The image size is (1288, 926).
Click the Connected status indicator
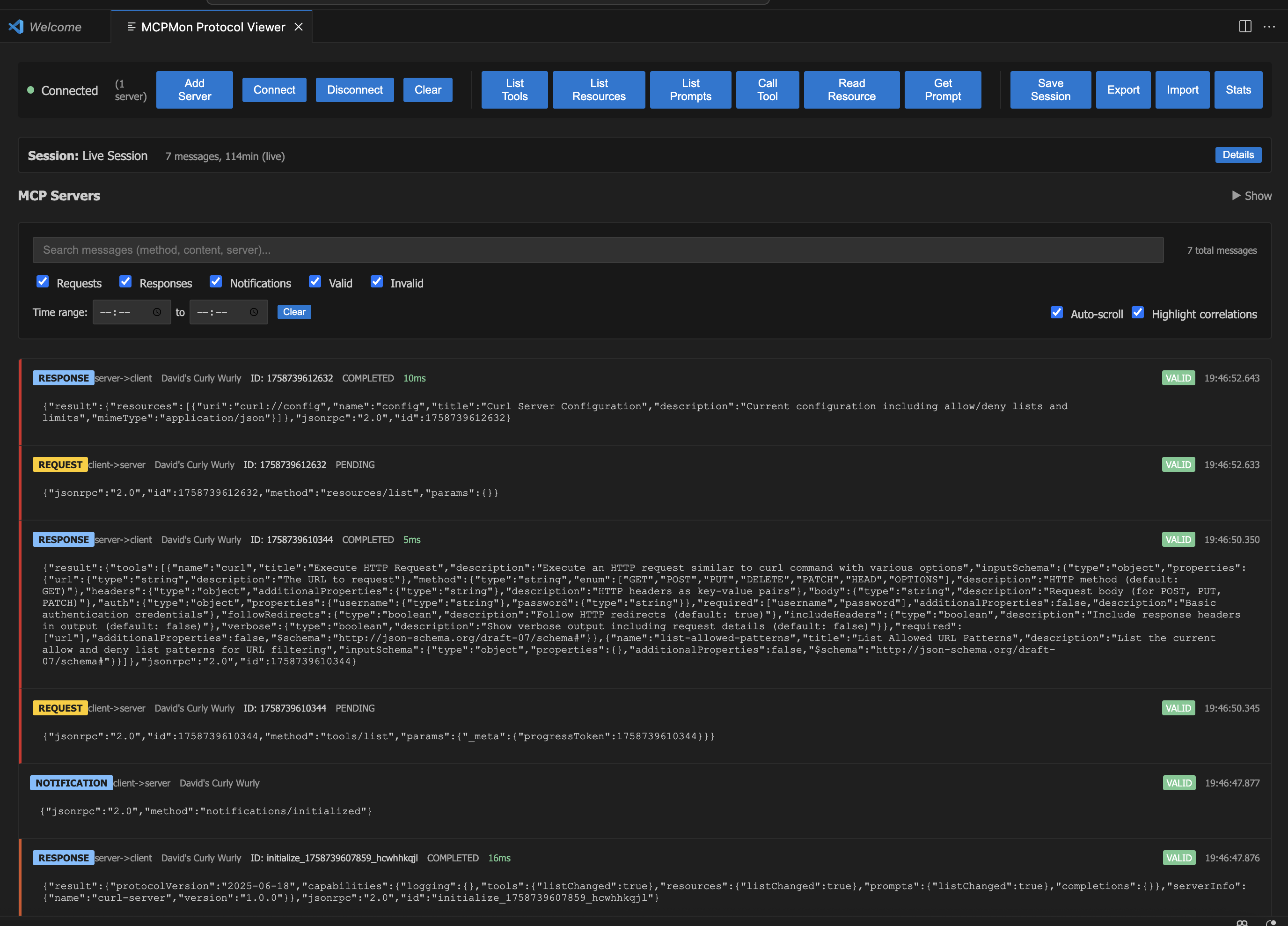[63, 90]
